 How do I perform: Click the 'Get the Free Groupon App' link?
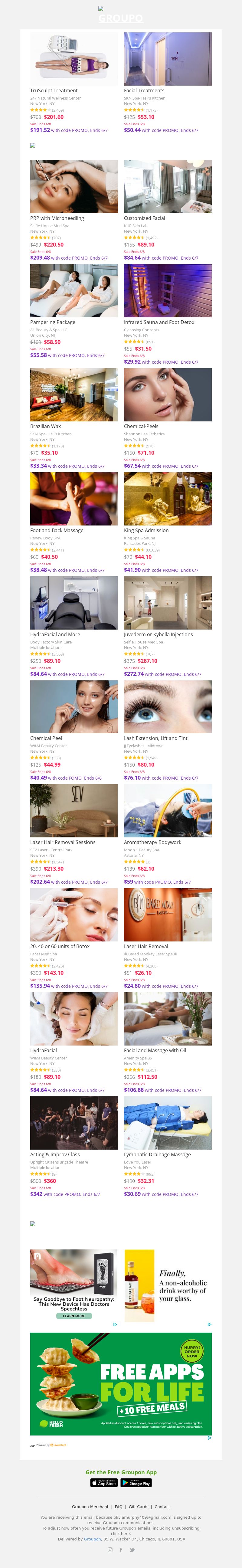121,1472
